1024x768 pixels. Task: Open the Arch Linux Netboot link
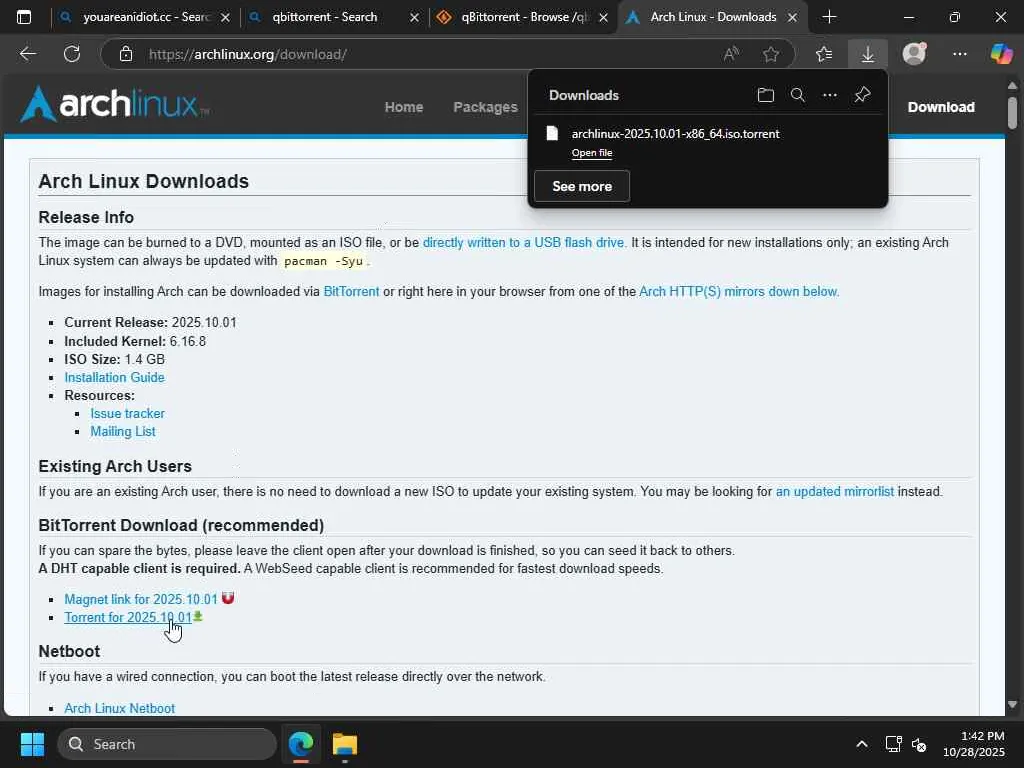(120, 709)
